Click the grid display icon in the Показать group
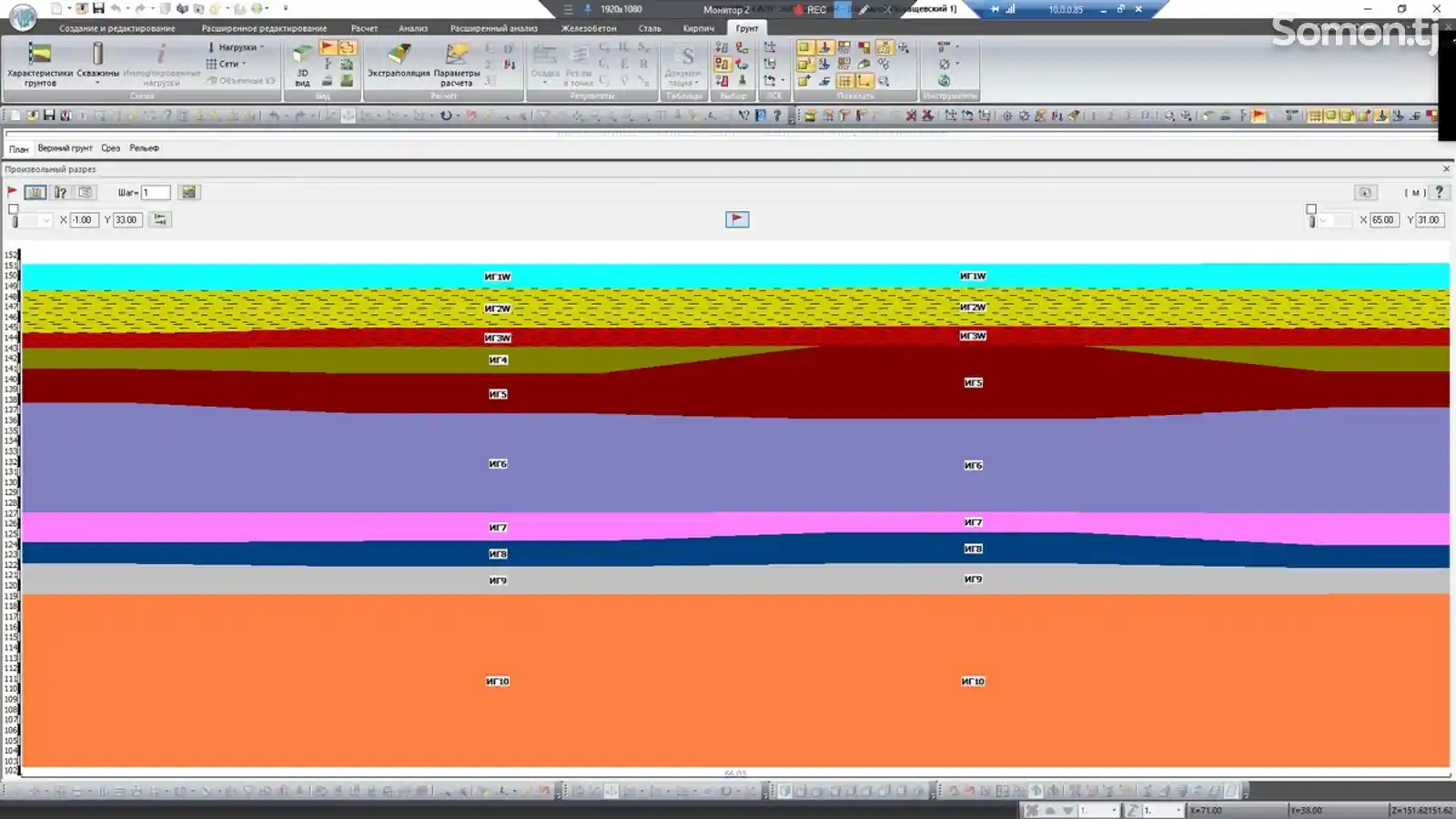This screenshot has height=819, width=1456. coord(844,81)
